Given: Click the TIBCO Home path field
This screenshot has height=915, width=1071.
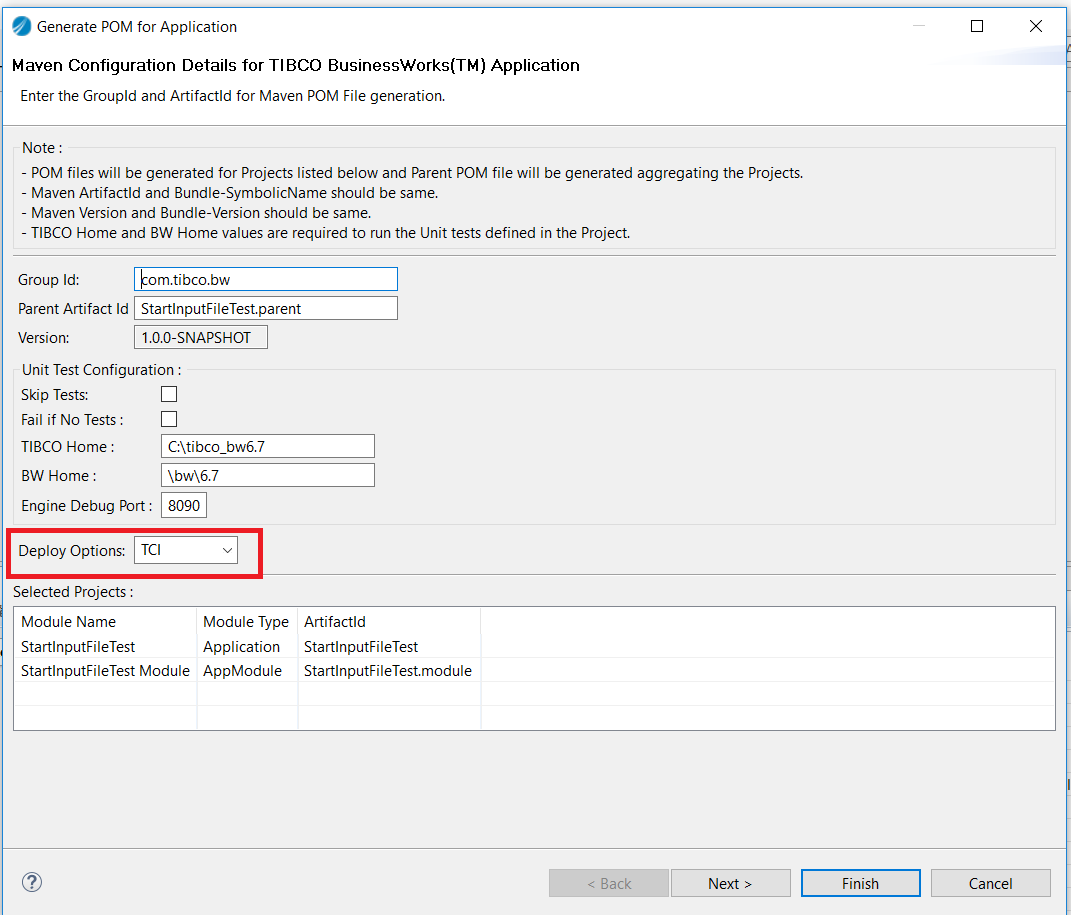Looking at the screenshot, I should [x=268, y=447].
